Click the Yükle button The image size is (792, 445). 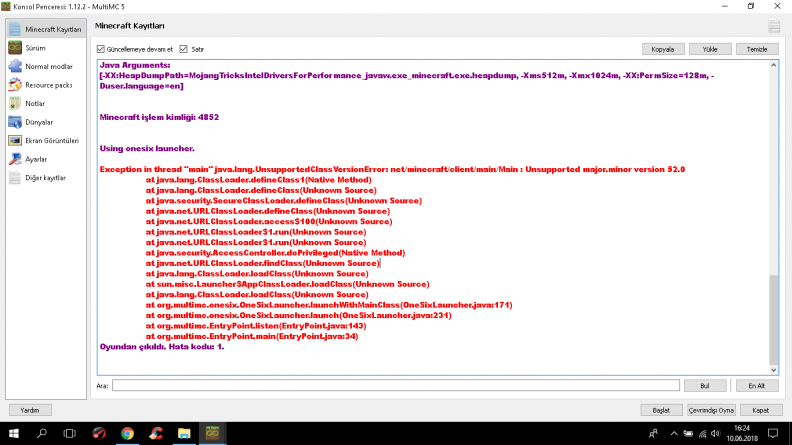coord(710,49)
